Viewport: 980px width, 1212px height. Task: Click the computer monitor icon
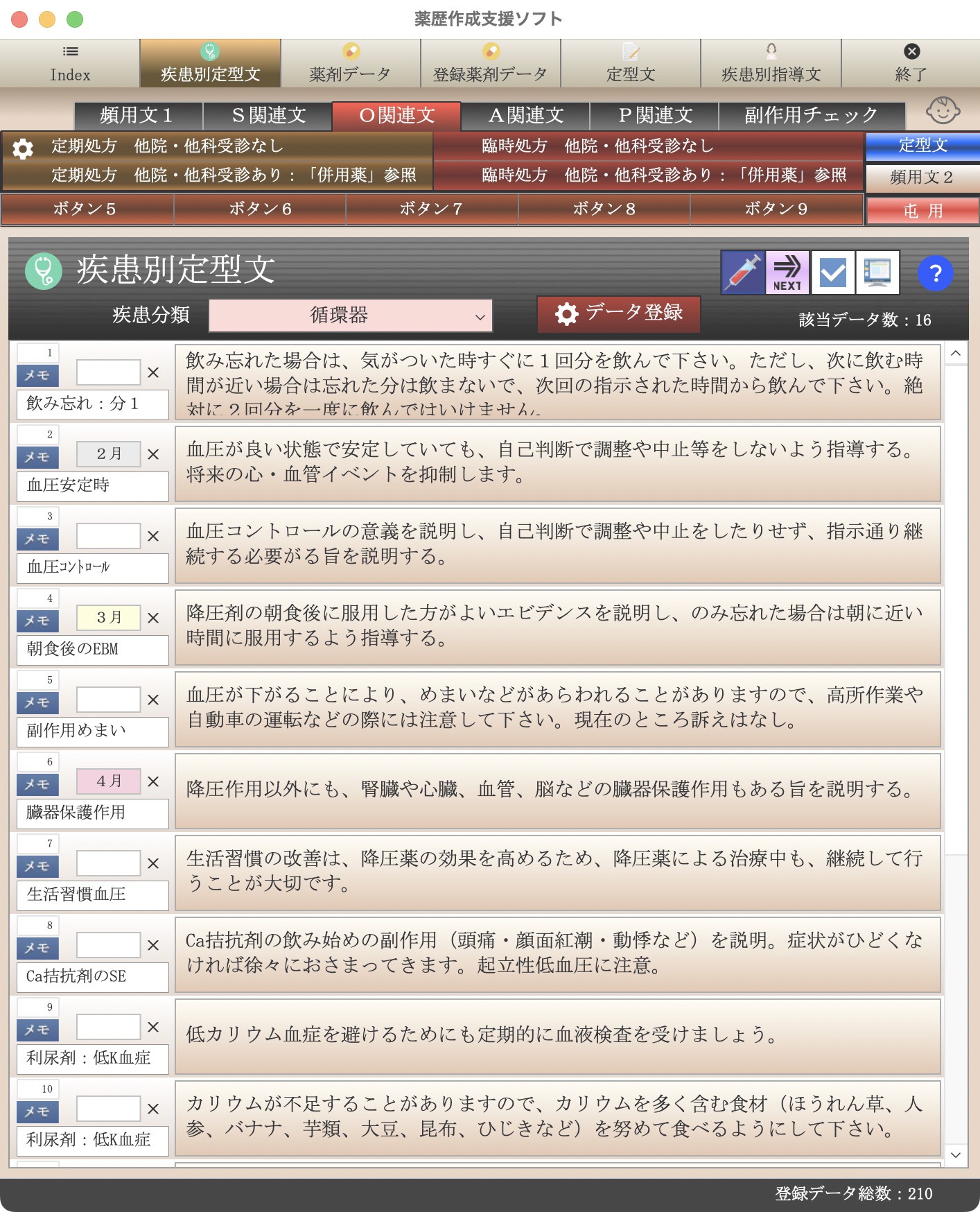tap(877, 272)
